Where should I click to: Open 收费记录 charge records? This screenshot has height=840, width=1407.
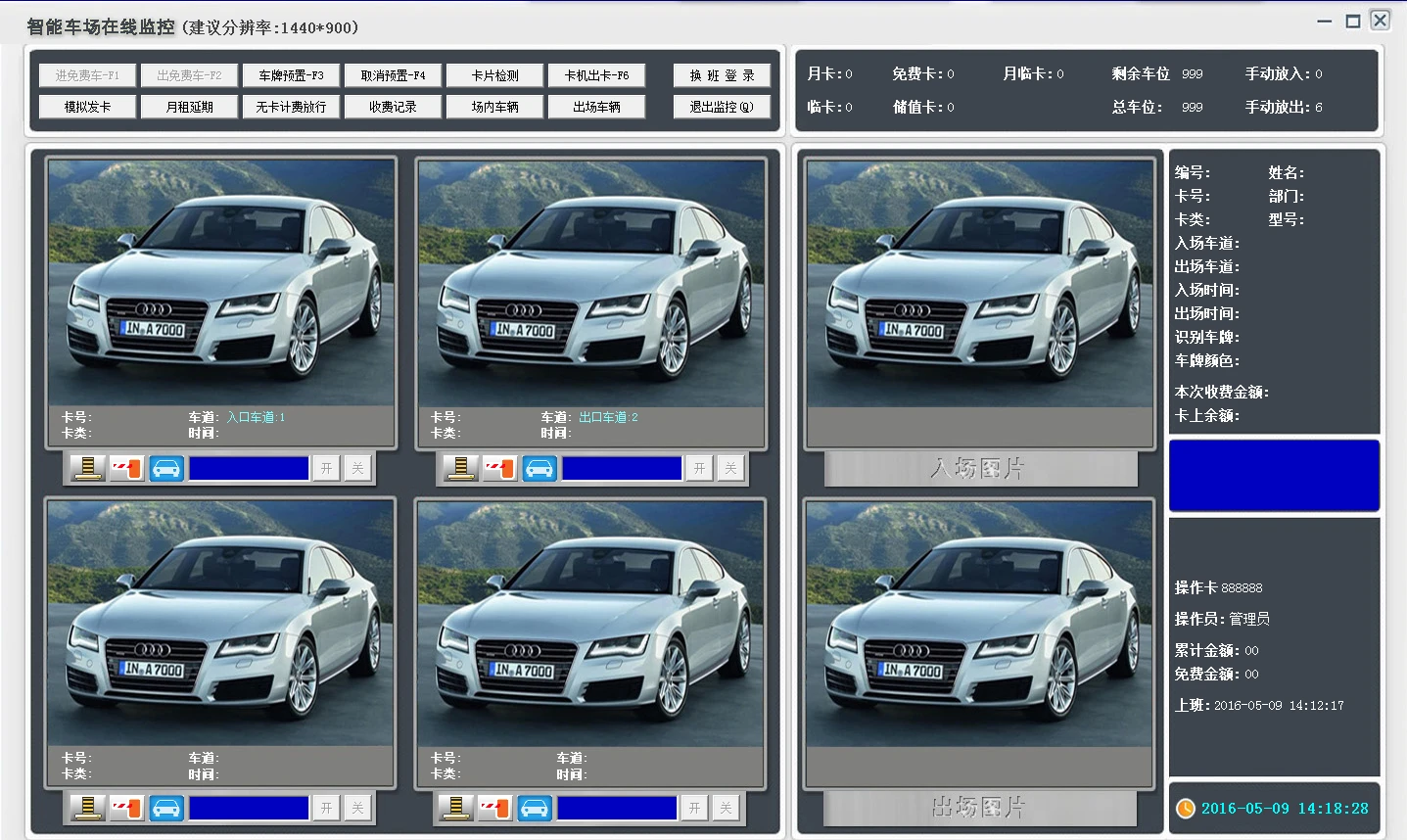point(393,107)
